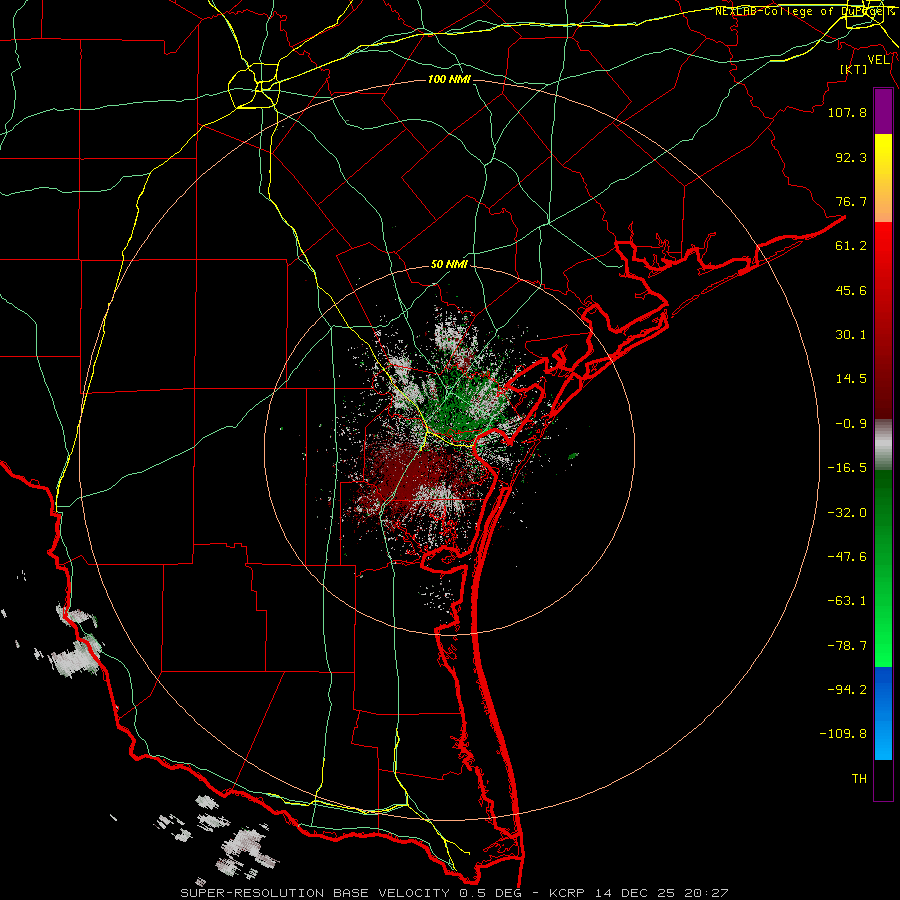900x900 pixels.
Task: Click the 45.6 value on the velocity scale
Action: point(851,290)
